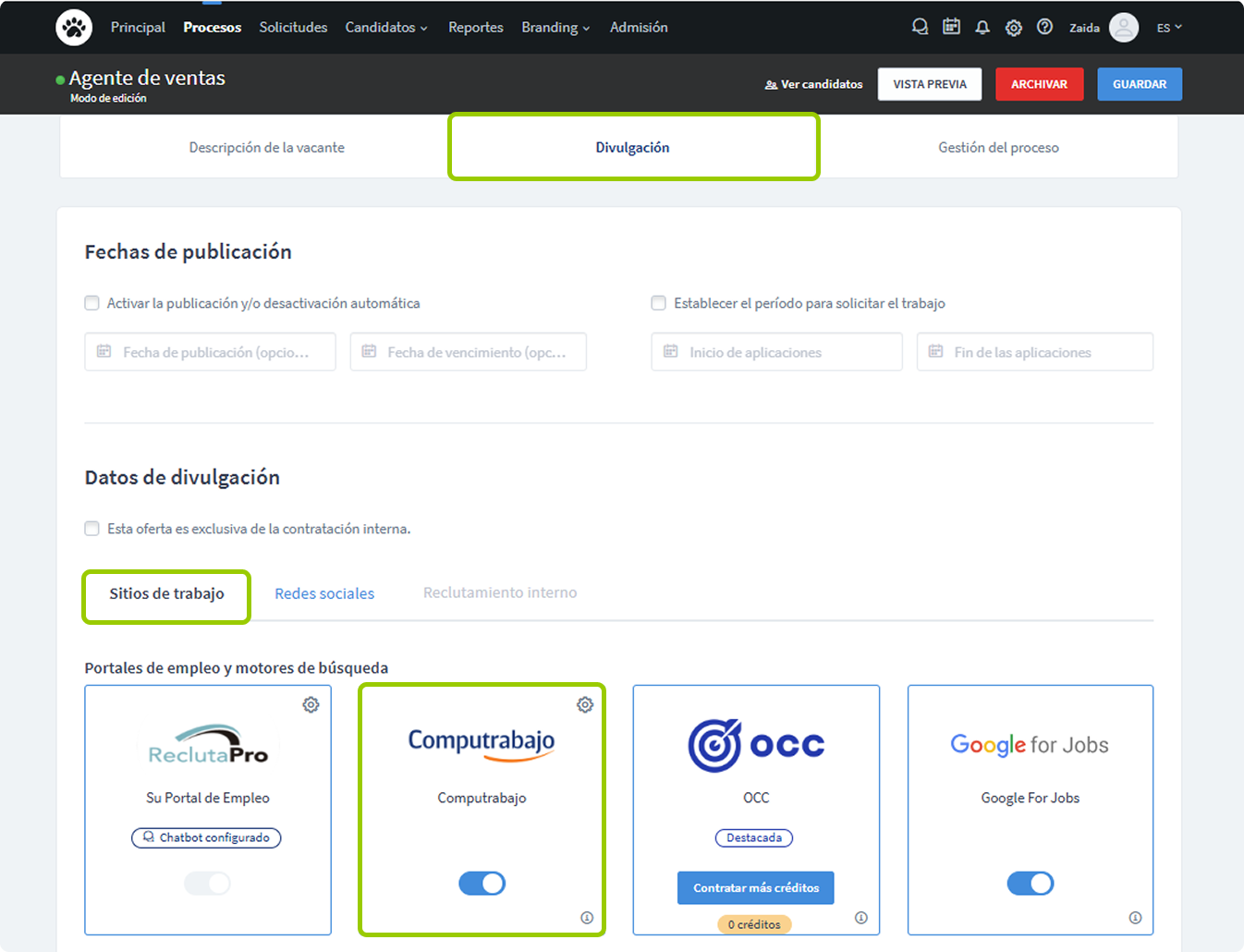Click the GUARDAR button

[x=1140, y=84]
